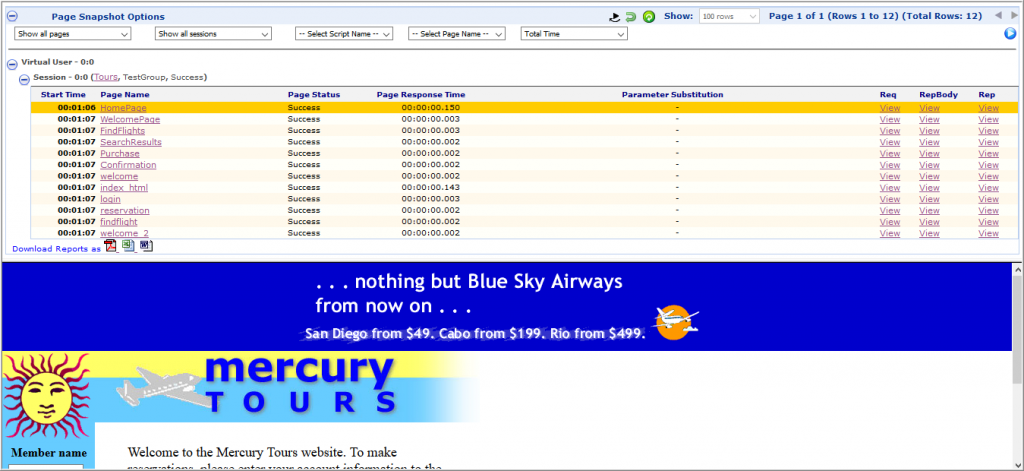This screenshot has width=1024, height=471.
Task: Download the report as Word
Action: click(146, 246)
